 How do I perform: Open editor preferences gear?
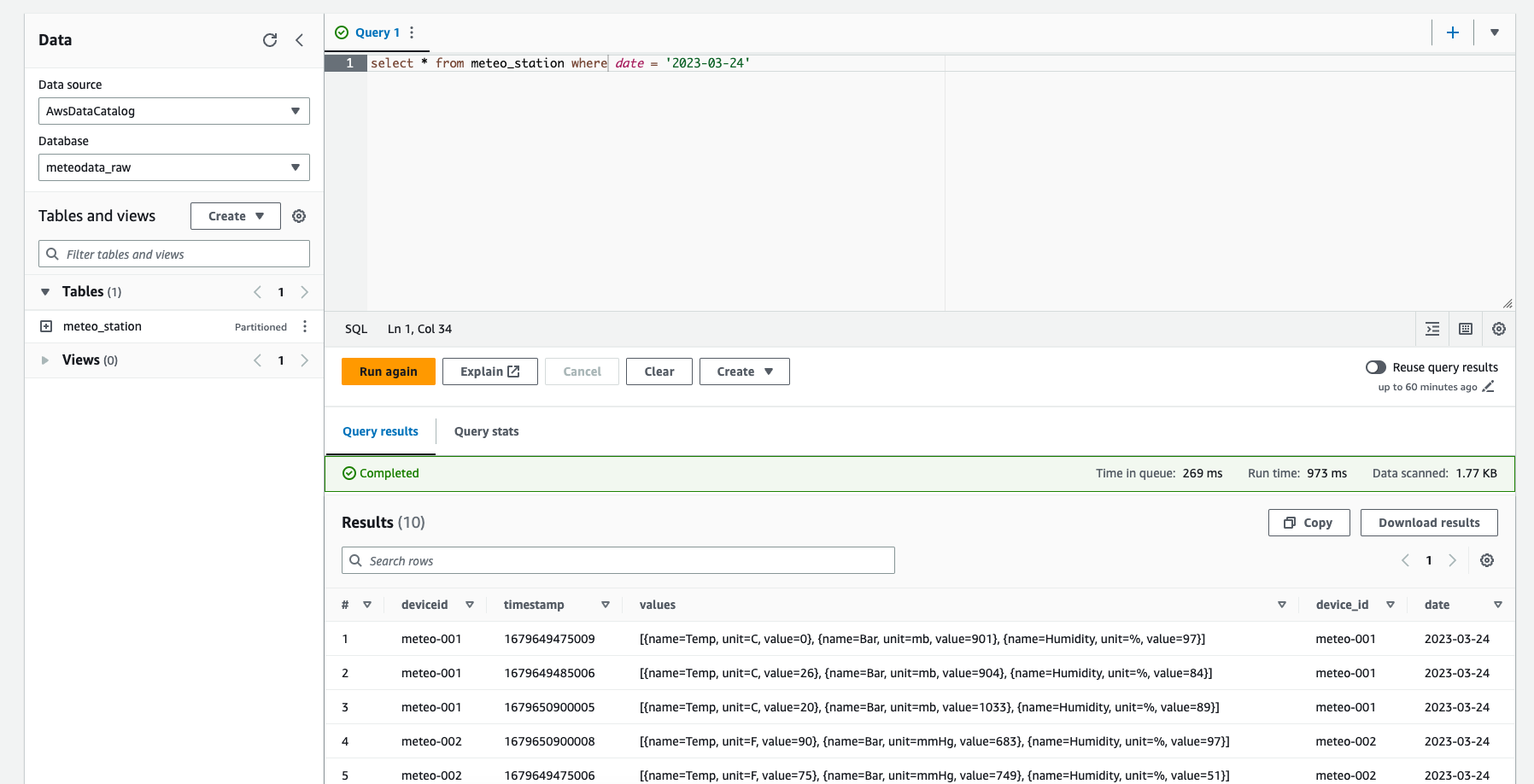(x=1499, y=329)
